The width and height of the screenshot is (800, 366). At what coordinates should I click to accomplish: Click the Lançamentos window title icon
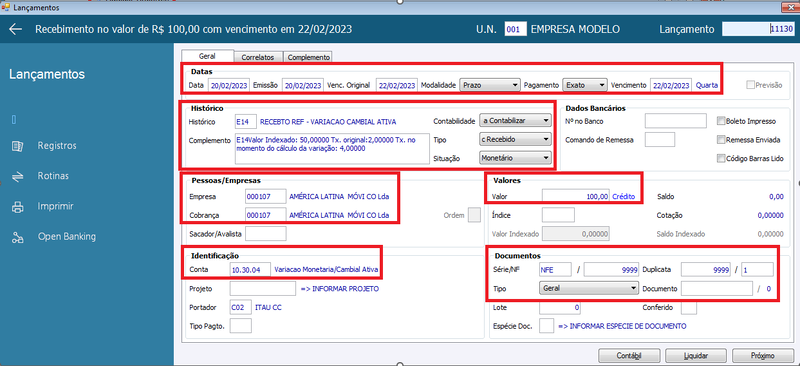pyautogui.click(x=6, y=8)
